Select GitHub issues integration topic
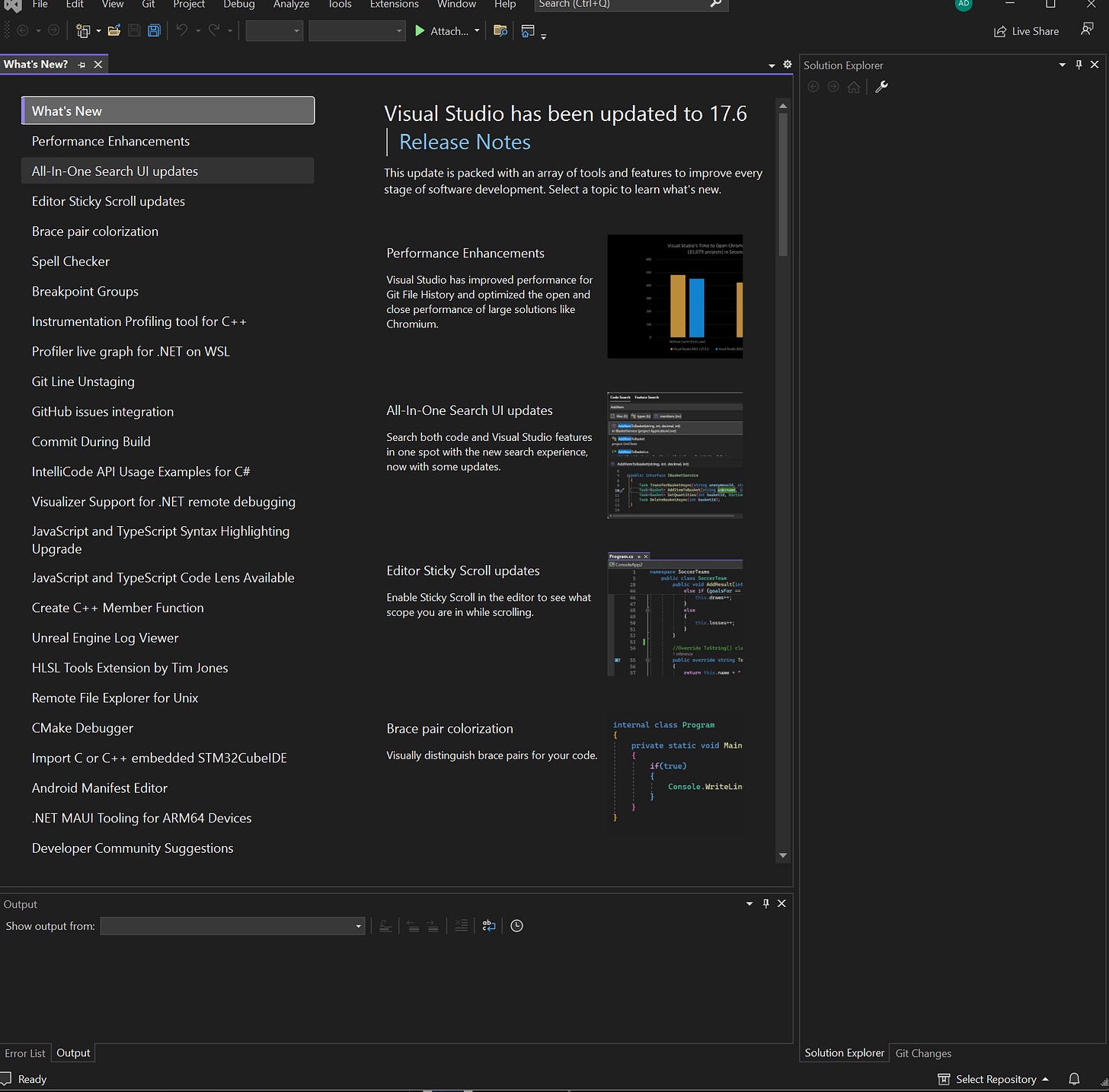This screenshot has height=1092, width=1109. pos(168,412)
